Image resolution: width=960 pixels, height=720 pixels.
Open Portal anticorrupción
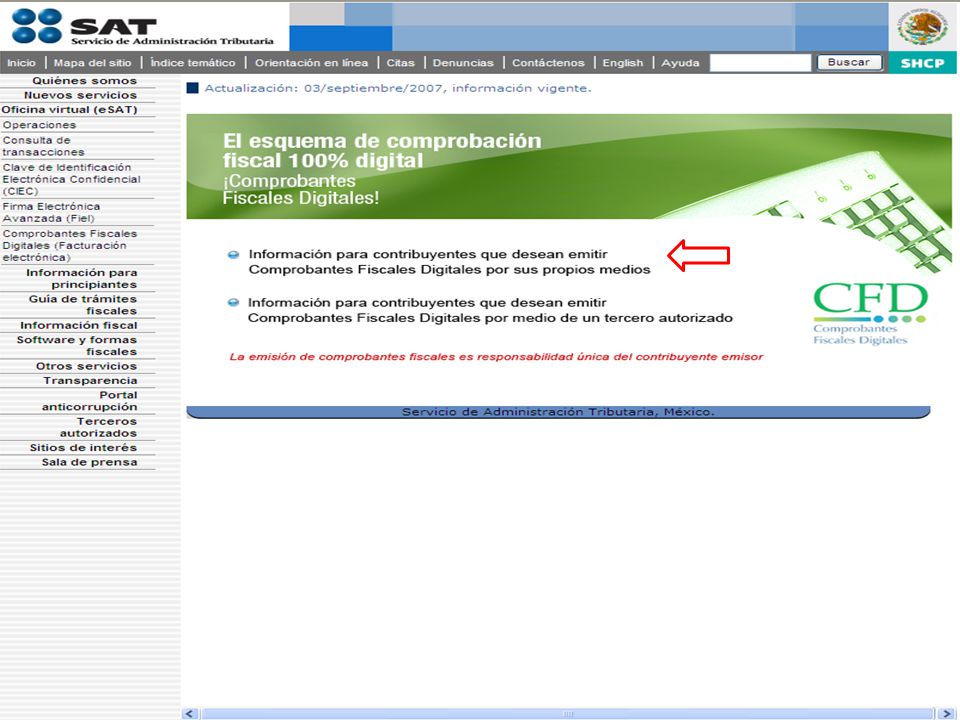pos(89,401)
